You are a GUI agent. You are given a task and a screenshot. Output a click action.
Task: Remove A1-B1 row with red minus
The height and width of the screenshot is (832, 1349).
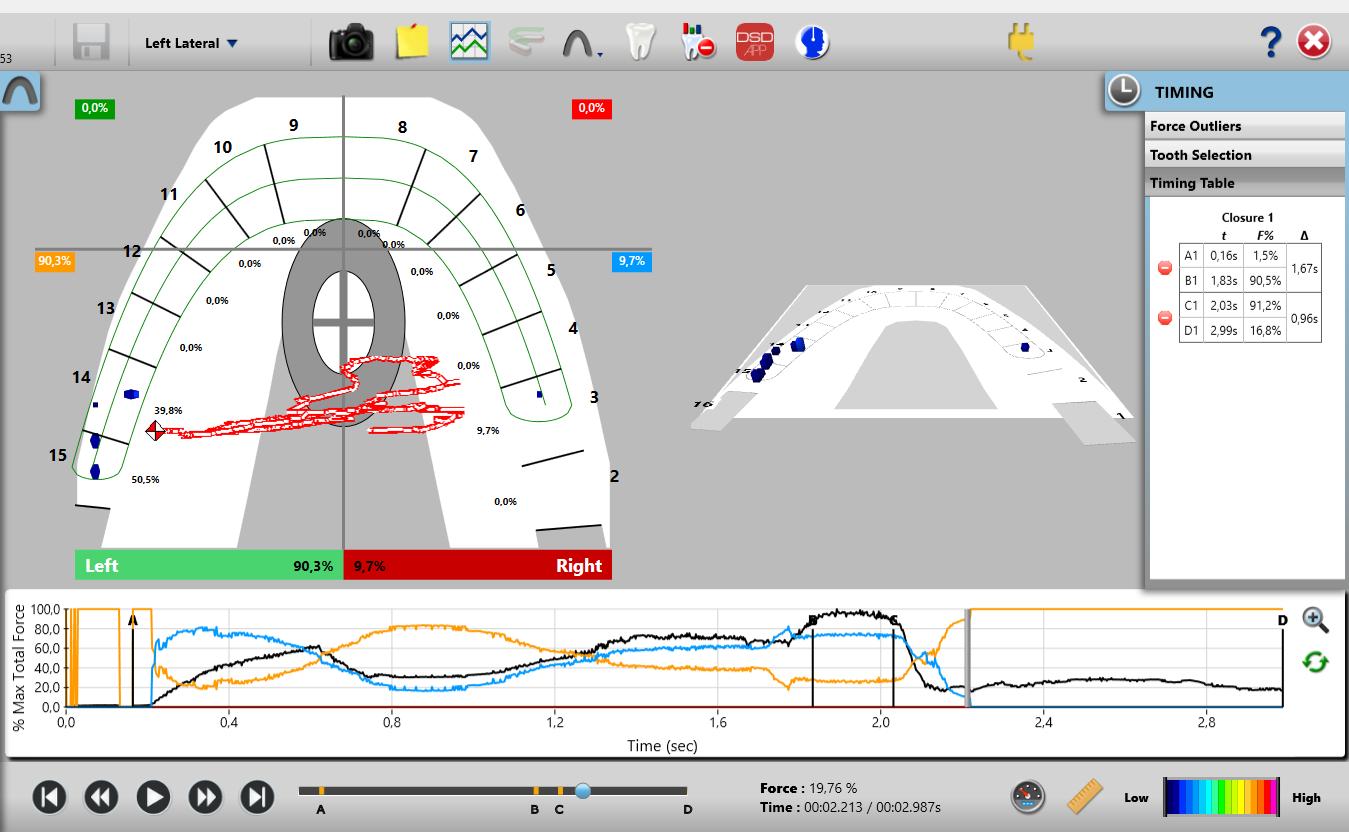[x=1164, y=268]
